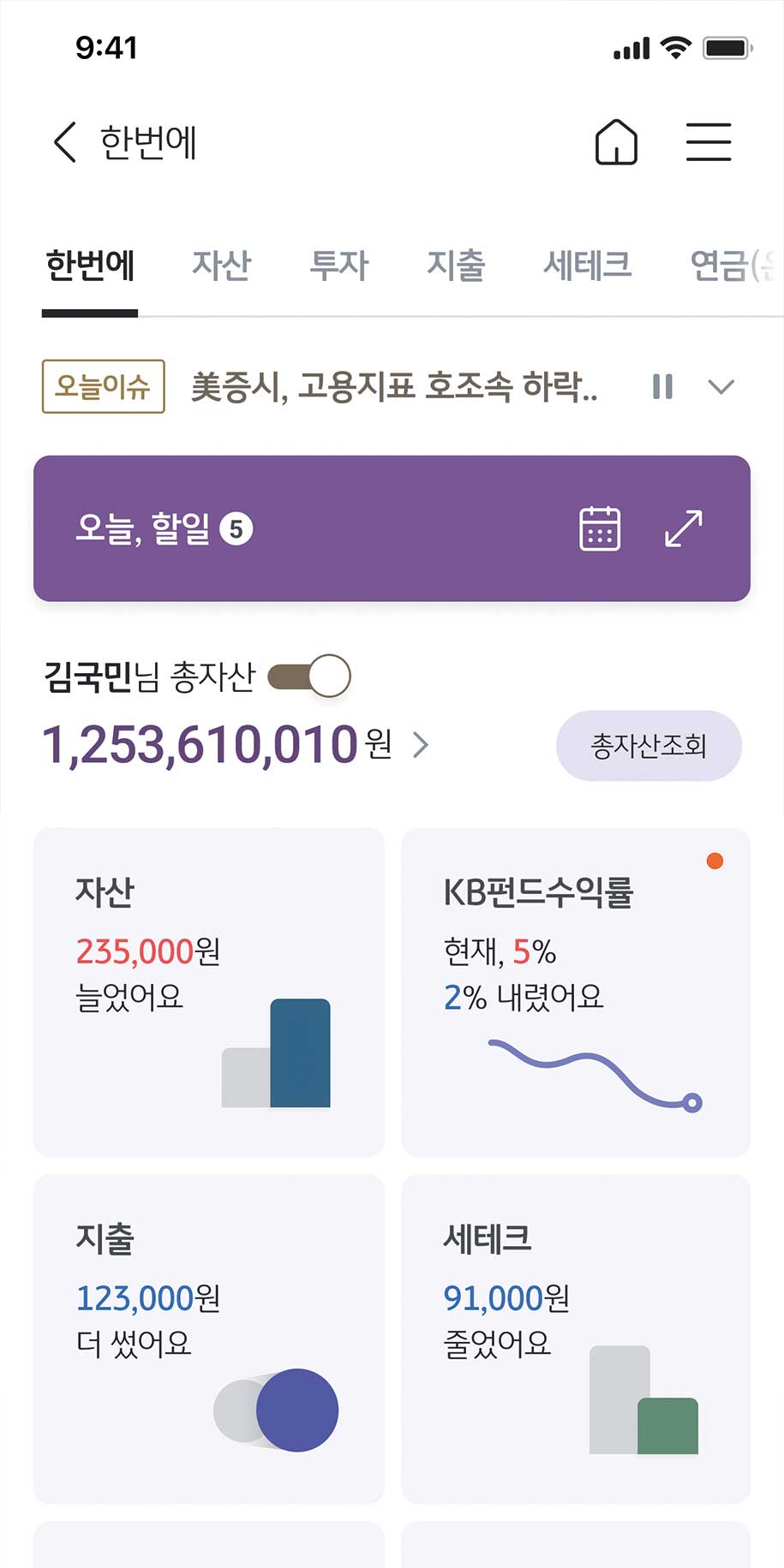Pause the 오늘이슈 news ticker
Viewport: 784px width, 1568px height.
(662, 386)
